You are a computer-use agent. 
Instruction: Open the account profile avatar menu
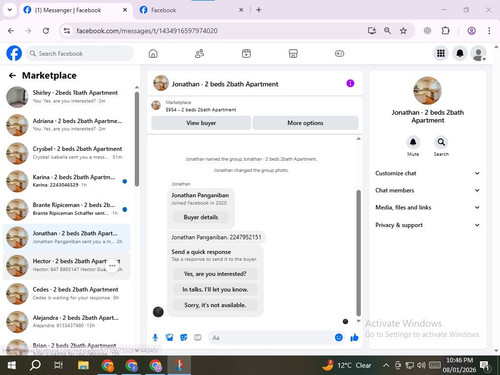coord(478,53)
